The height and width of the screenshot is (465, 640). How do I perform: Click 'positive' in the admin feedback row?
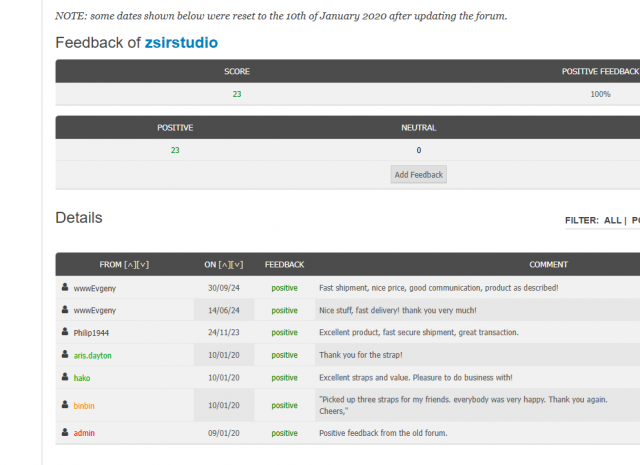pyautogui.click(x=284, y=433)
